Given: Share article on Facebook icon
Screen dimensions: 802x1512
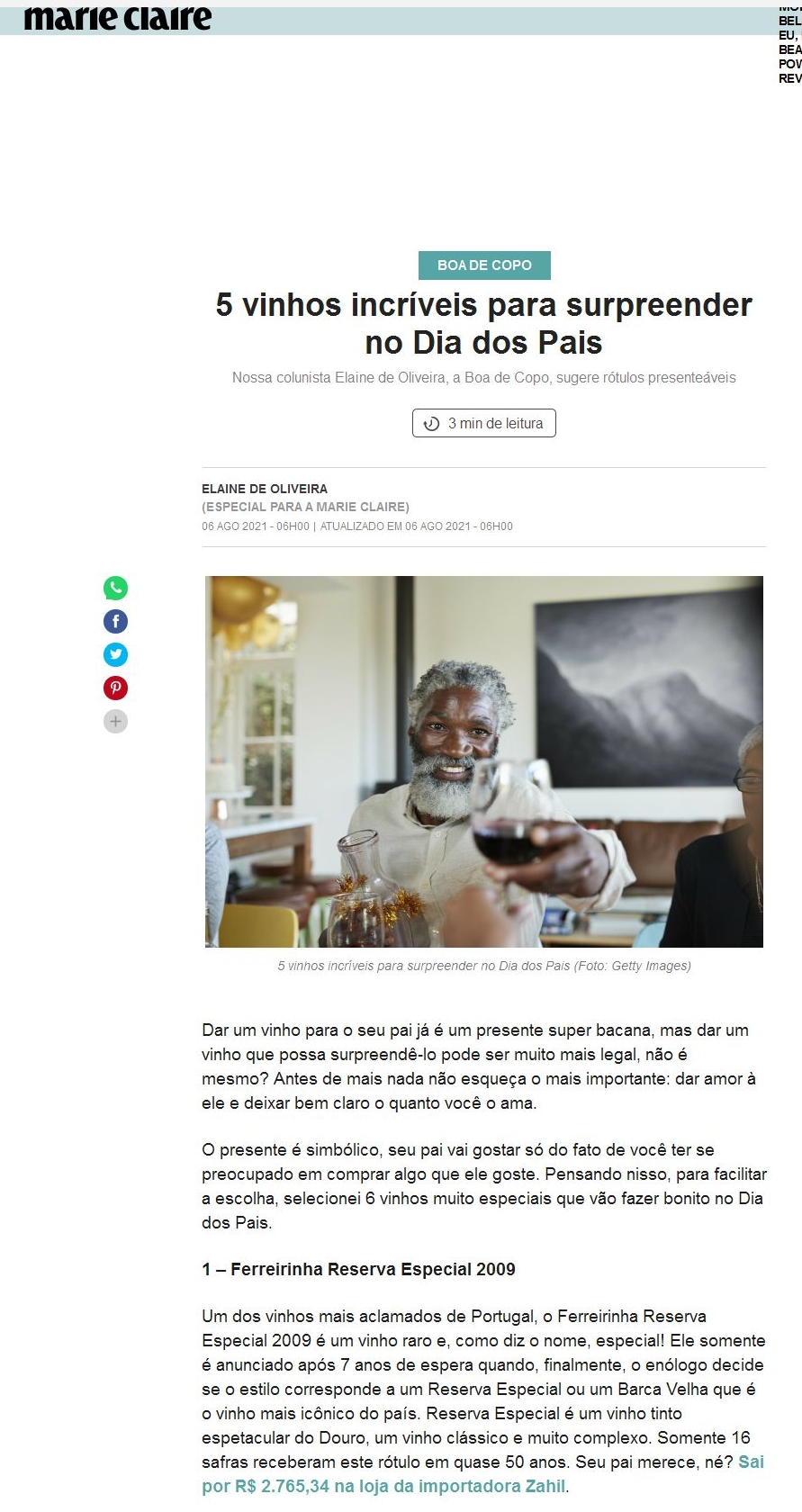Looking at the screenshot, I should [115, 622].
